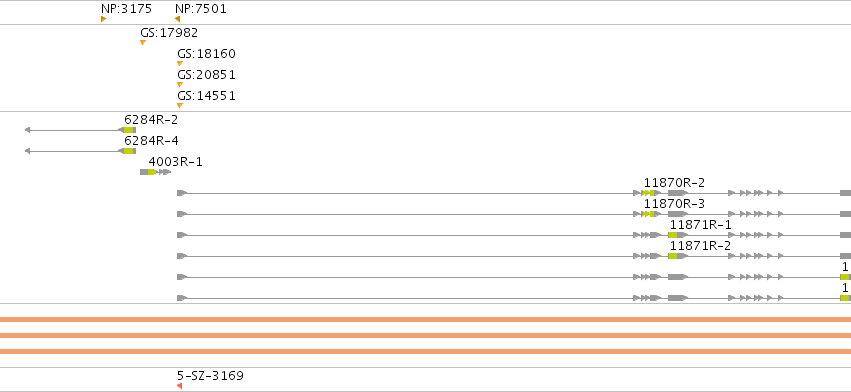Select the 11871R-1 green exon box
Viewport: 851px width, 392px height.
click(673, 235)
